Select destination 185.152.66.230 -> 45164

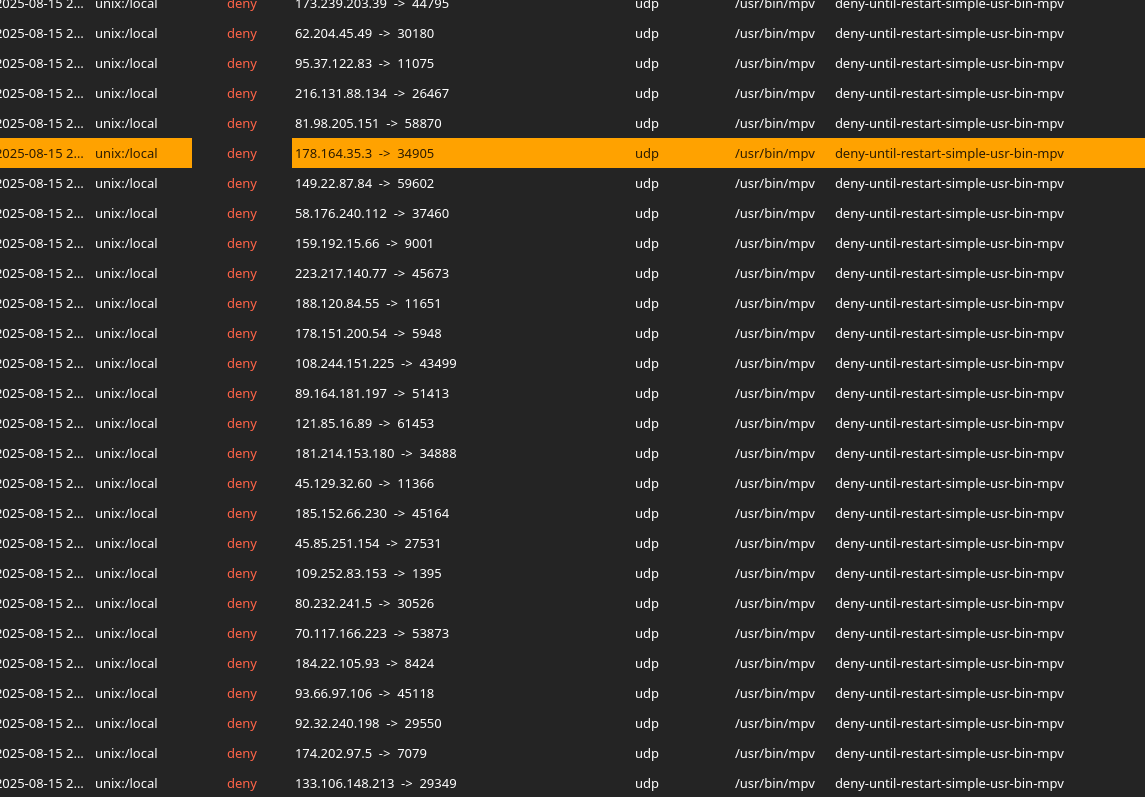coord(372,513)
